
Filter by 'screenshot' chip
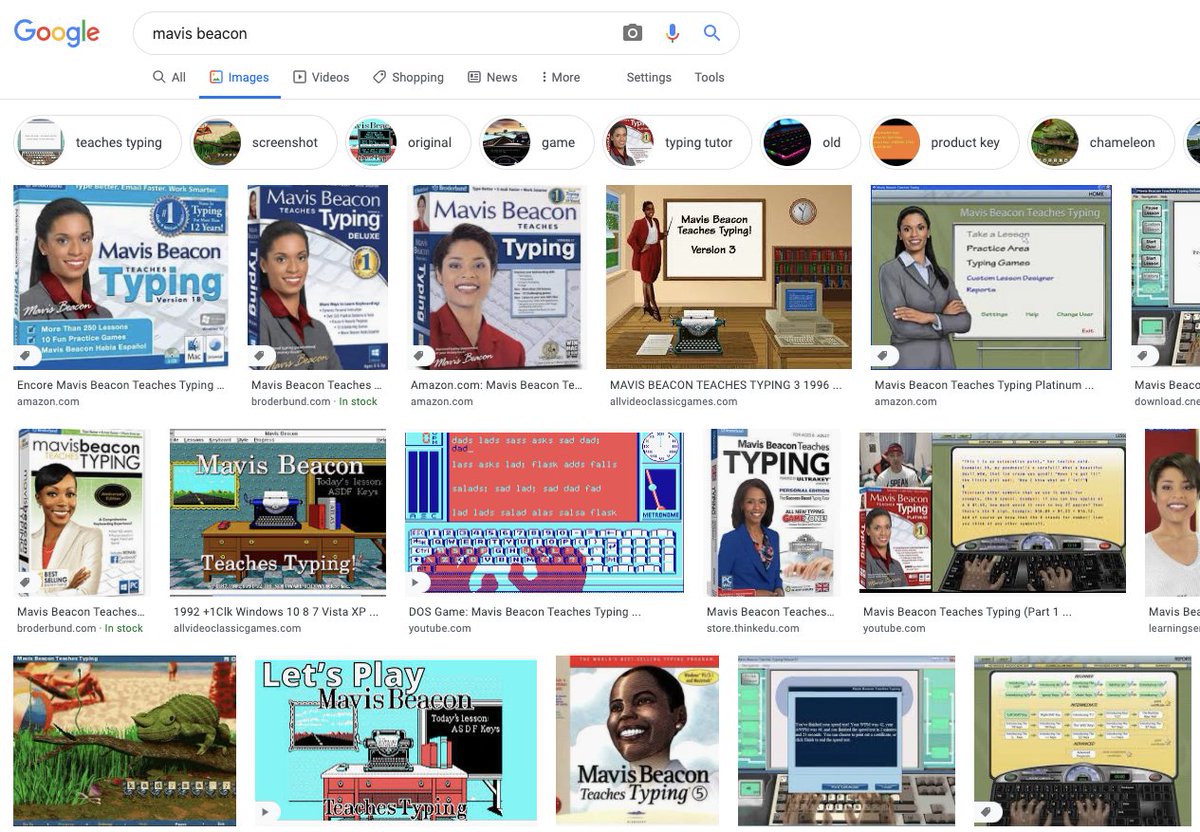[263, 142]
